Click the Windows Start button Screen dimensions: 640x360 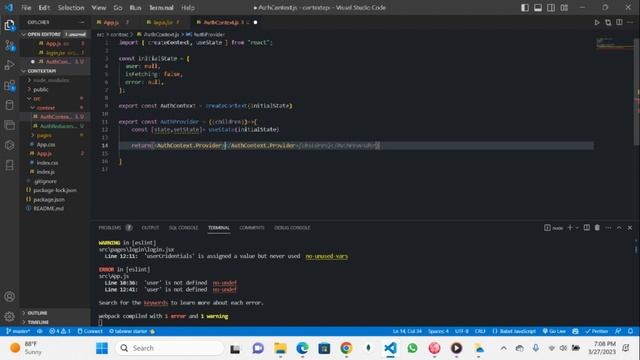(102, 348)
